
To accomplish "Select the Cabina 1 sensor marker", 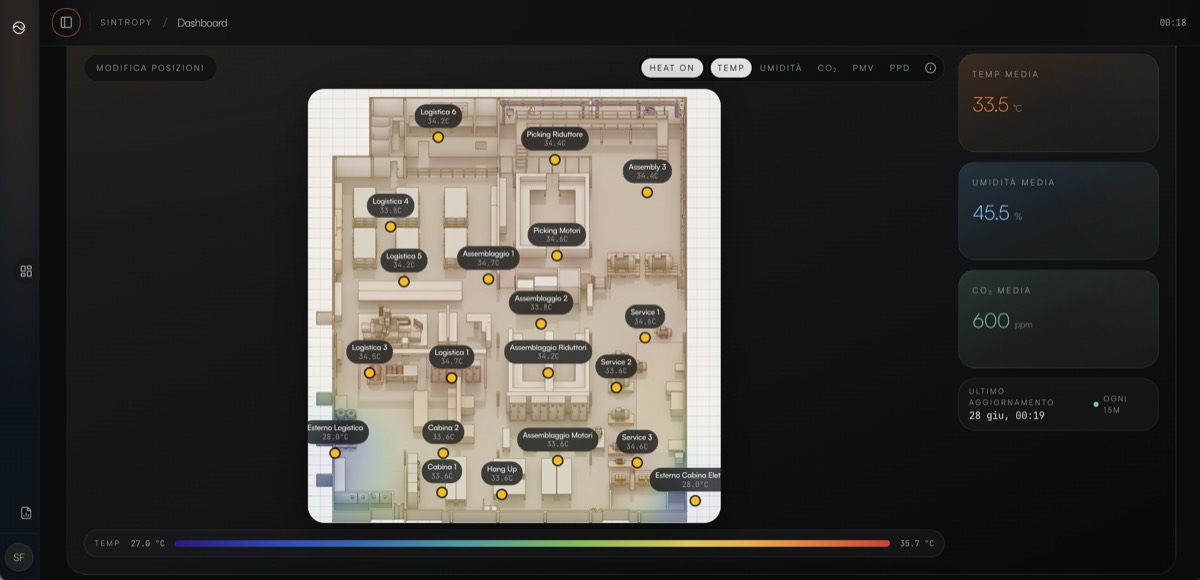I will (442, 492).
